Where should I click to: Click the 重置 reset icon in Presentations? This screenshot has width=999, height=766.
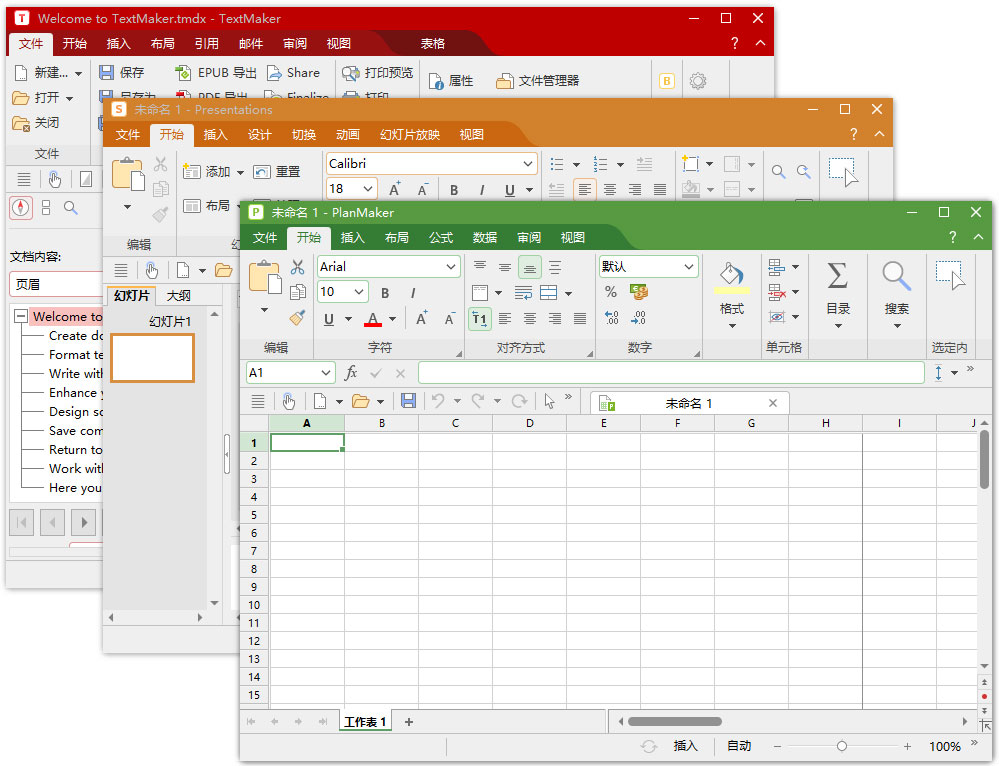pyautogui.click(x=262, y=171)
